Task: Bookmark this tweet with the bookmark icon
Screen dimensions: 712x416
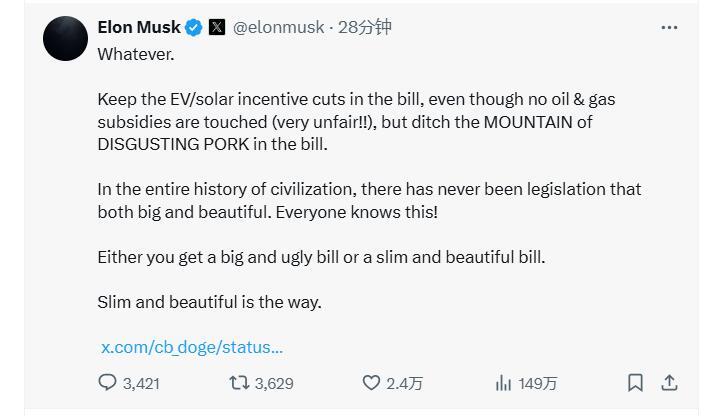Action: [x=635, y=382]
